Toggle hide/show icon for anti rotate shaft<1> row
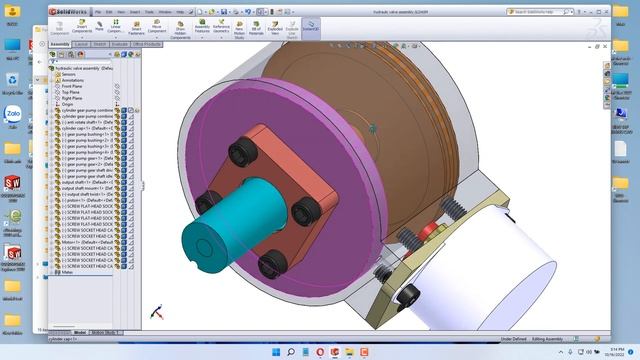 117,122
